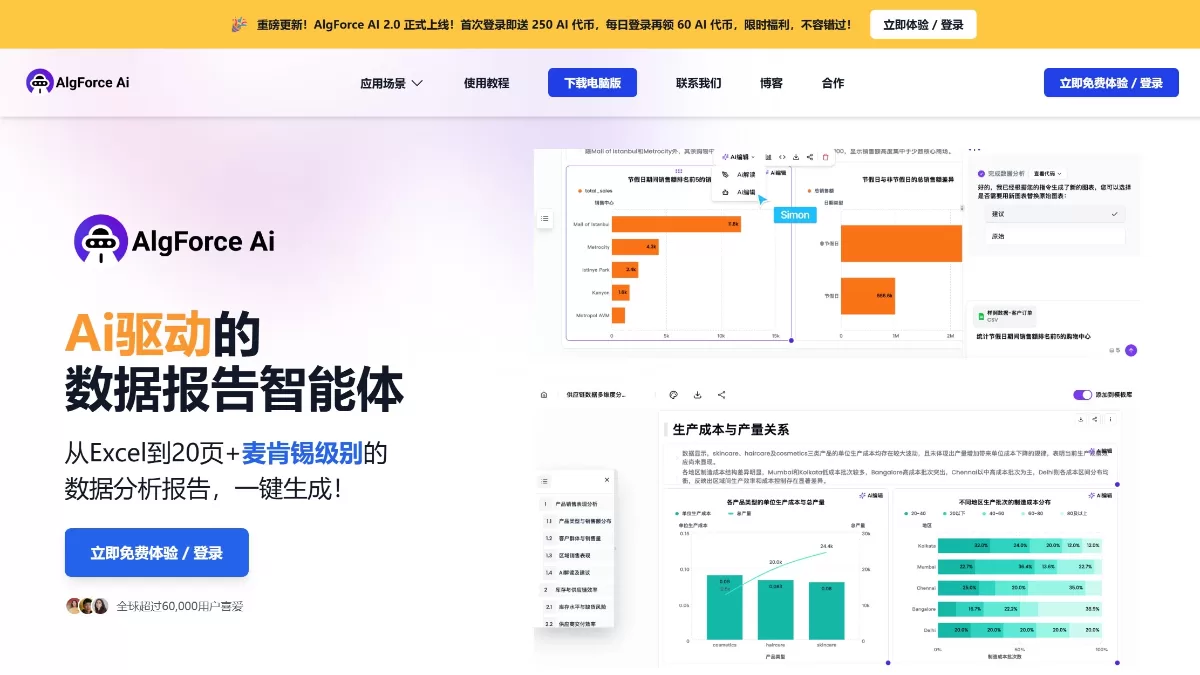The image size is (1200, 675).
Task: Go to the 博客 page
Action: 771,83
